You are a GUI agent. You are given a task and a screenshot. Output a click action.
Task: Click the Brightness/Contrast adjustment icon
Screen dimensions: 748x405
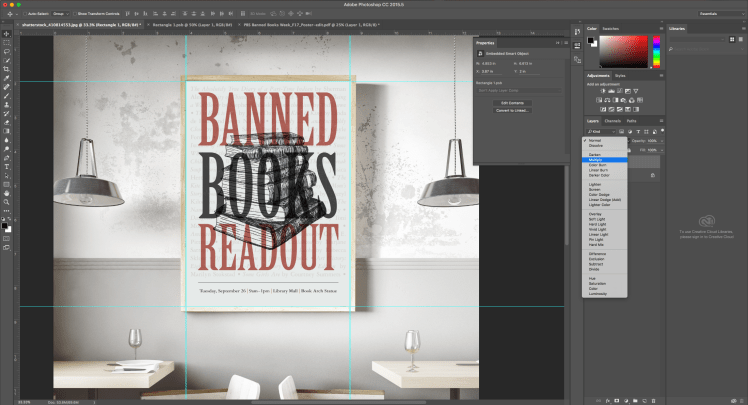tap(603, 91)
